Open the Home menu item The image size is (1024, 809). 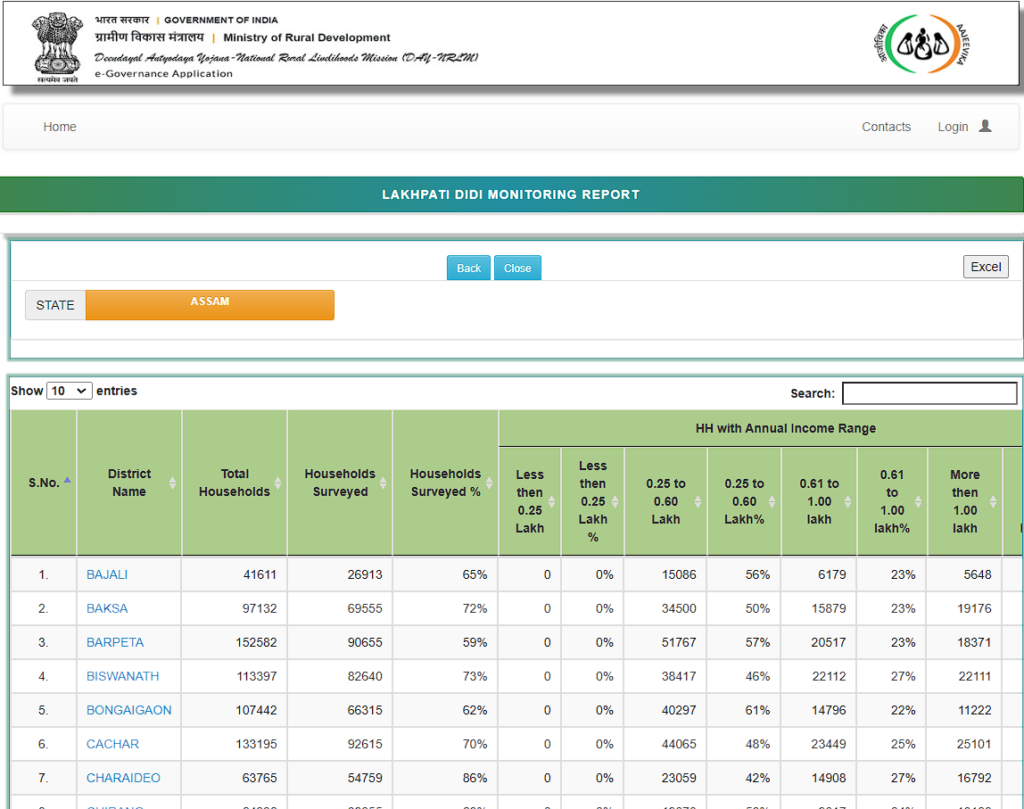(x=59, y=127)
